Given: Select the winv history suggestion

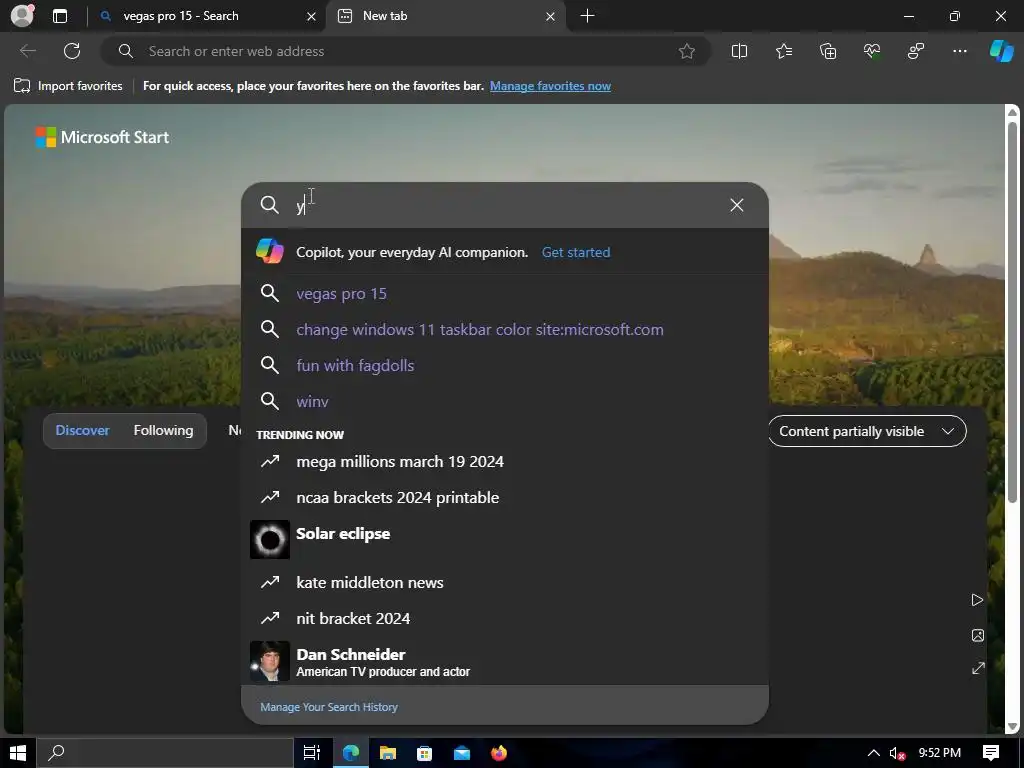Looking at the screenshot, I should coord(504,401).
